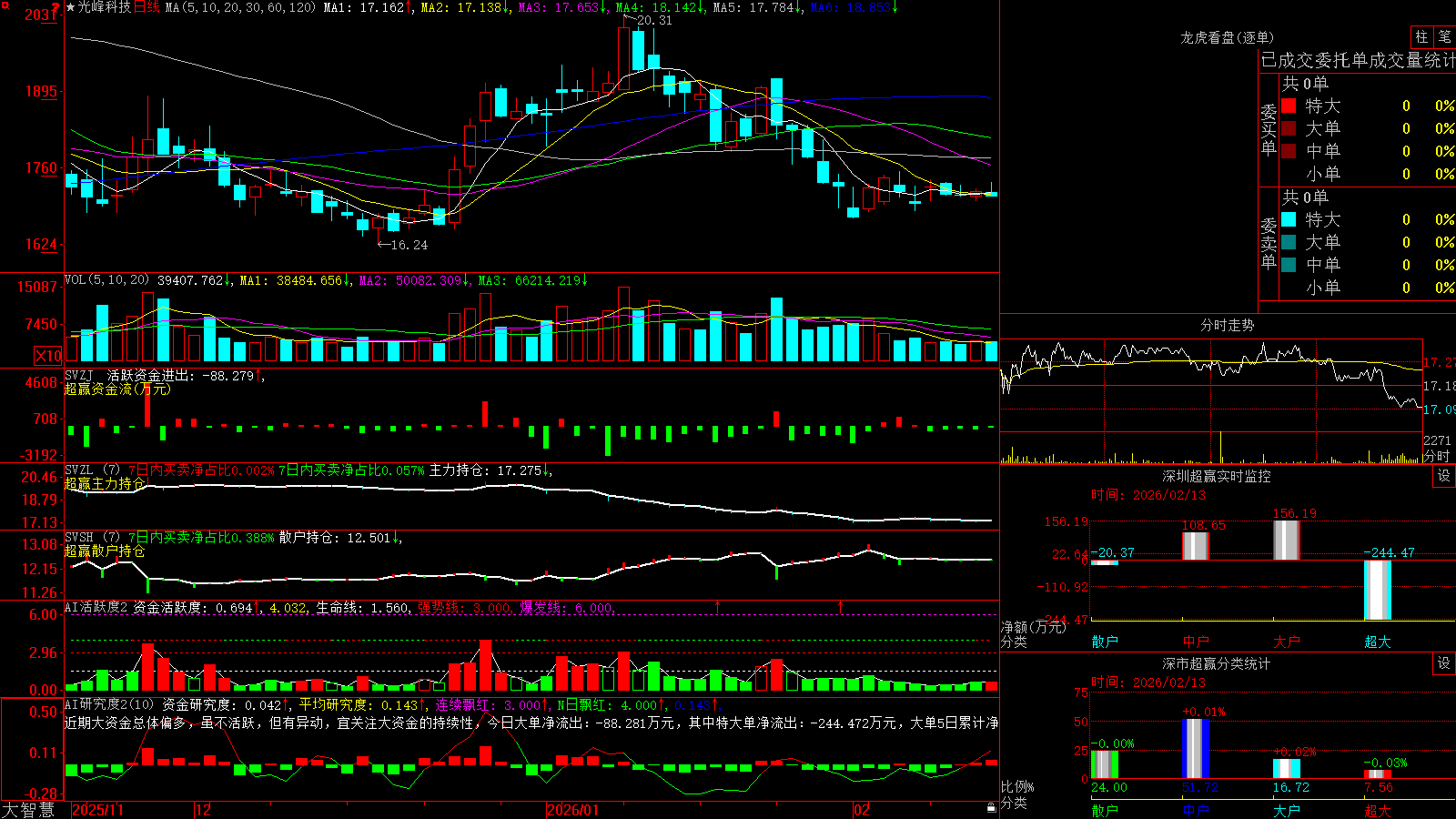This screenshot has width=1456, height=819.
Task: Click the X10 volume multiplier box
Action: [x=48, y=356]
